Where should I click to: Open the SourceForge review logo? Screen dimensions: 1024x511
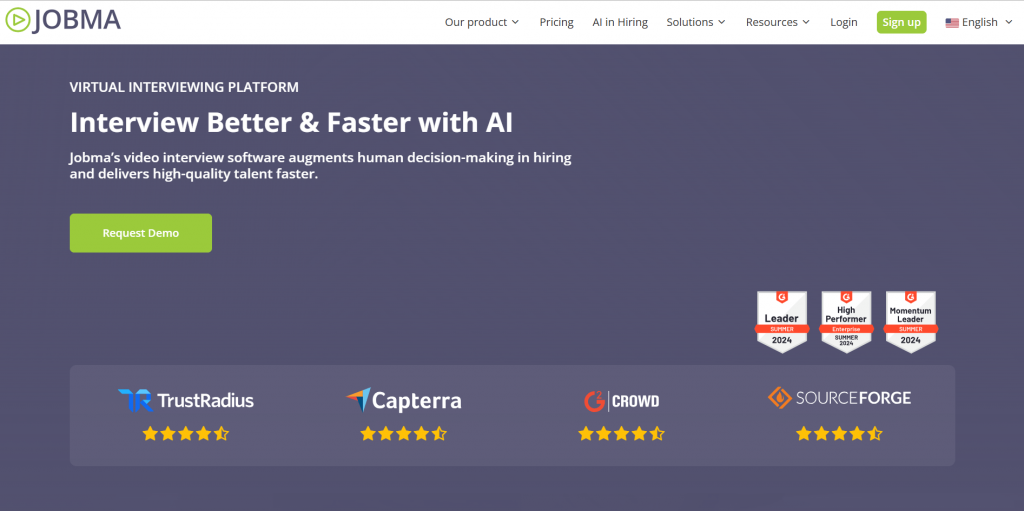(839, 397)
